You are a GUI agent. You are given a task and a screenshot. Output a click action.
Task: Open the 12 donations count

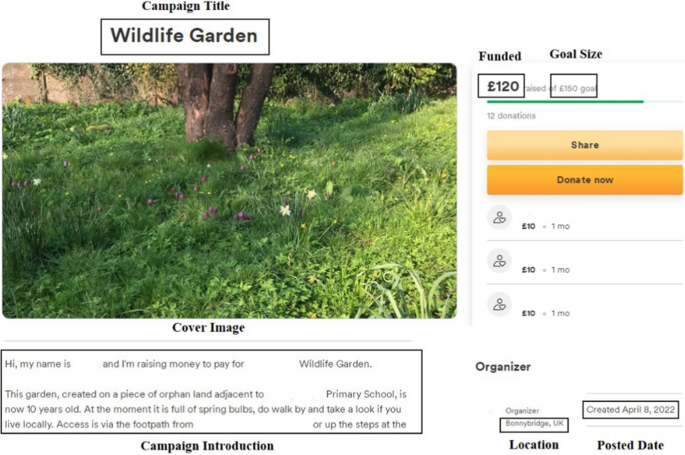[511, 116]
